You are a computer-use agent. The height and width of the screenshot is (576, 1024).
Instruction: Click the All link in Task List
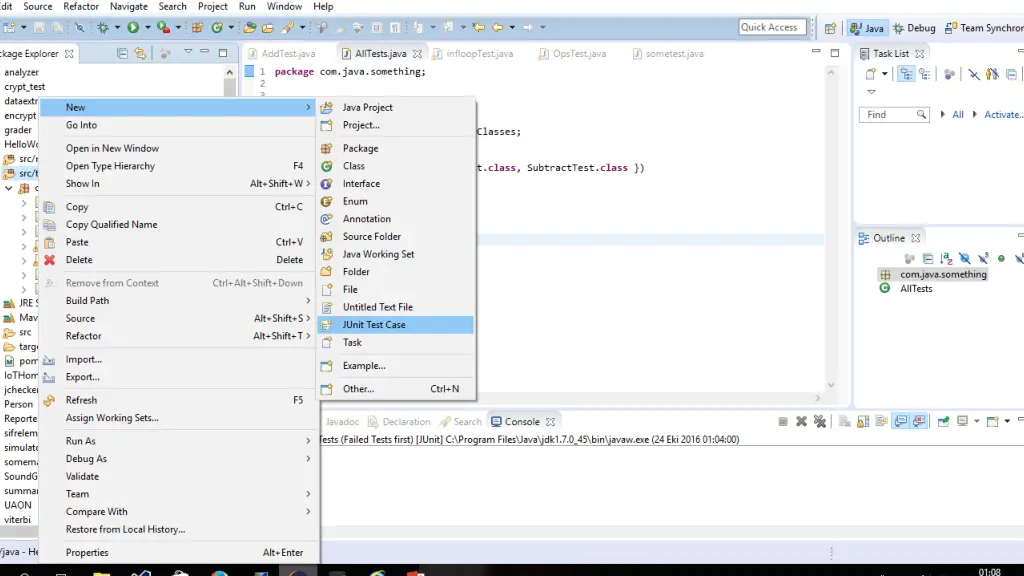[957, 114]
